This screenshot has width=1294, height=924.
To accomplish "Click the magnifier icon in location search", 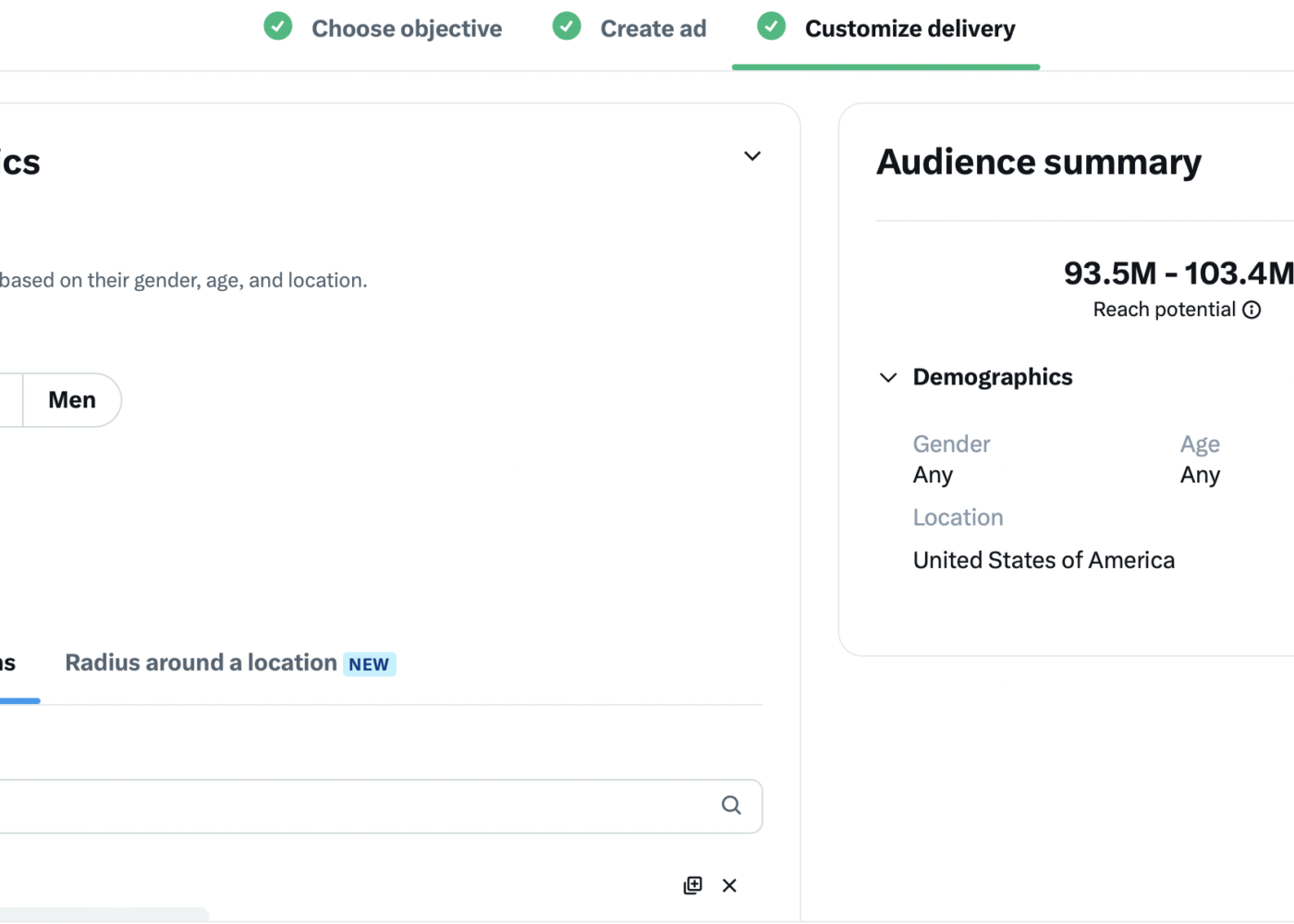I will 731,806.
